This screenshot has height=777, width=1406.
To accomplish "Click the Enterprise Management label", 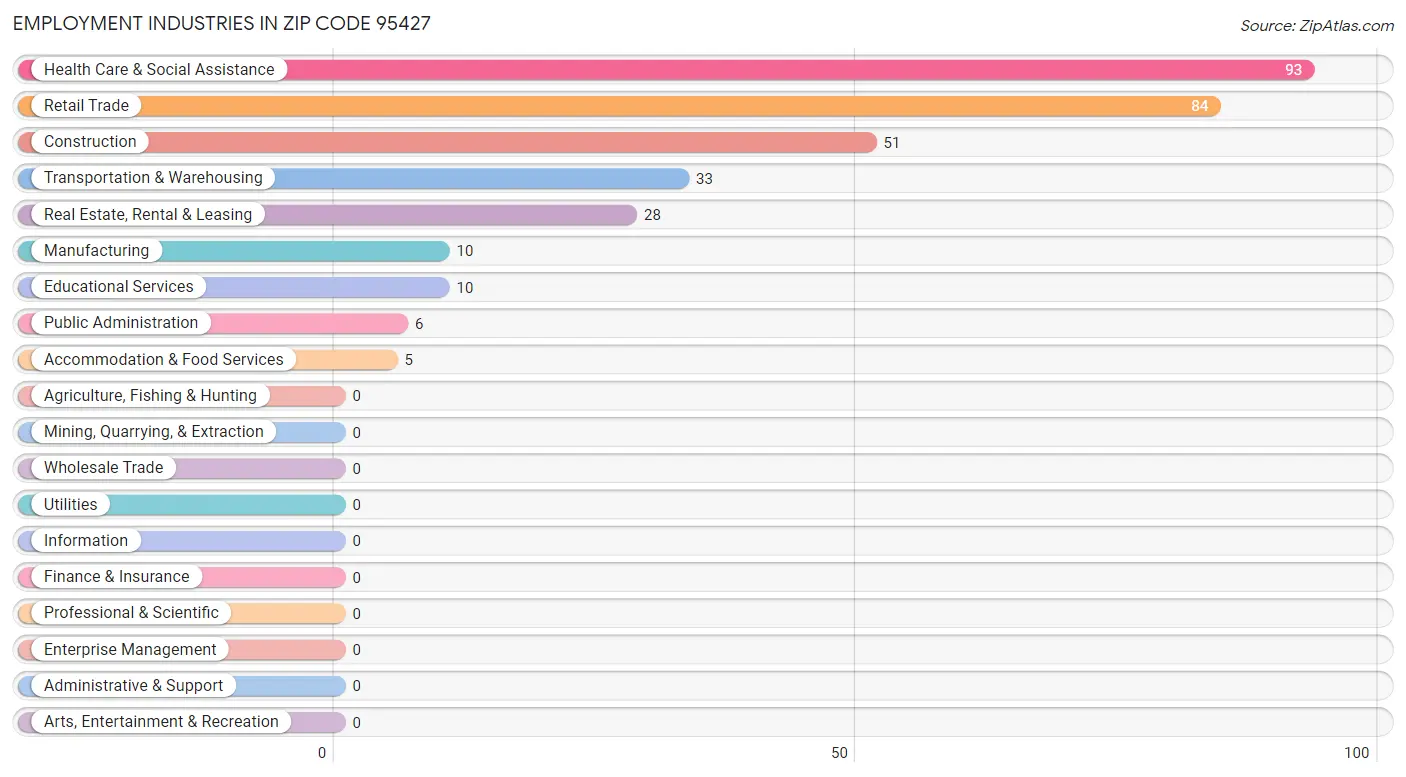I will point(130,649).
